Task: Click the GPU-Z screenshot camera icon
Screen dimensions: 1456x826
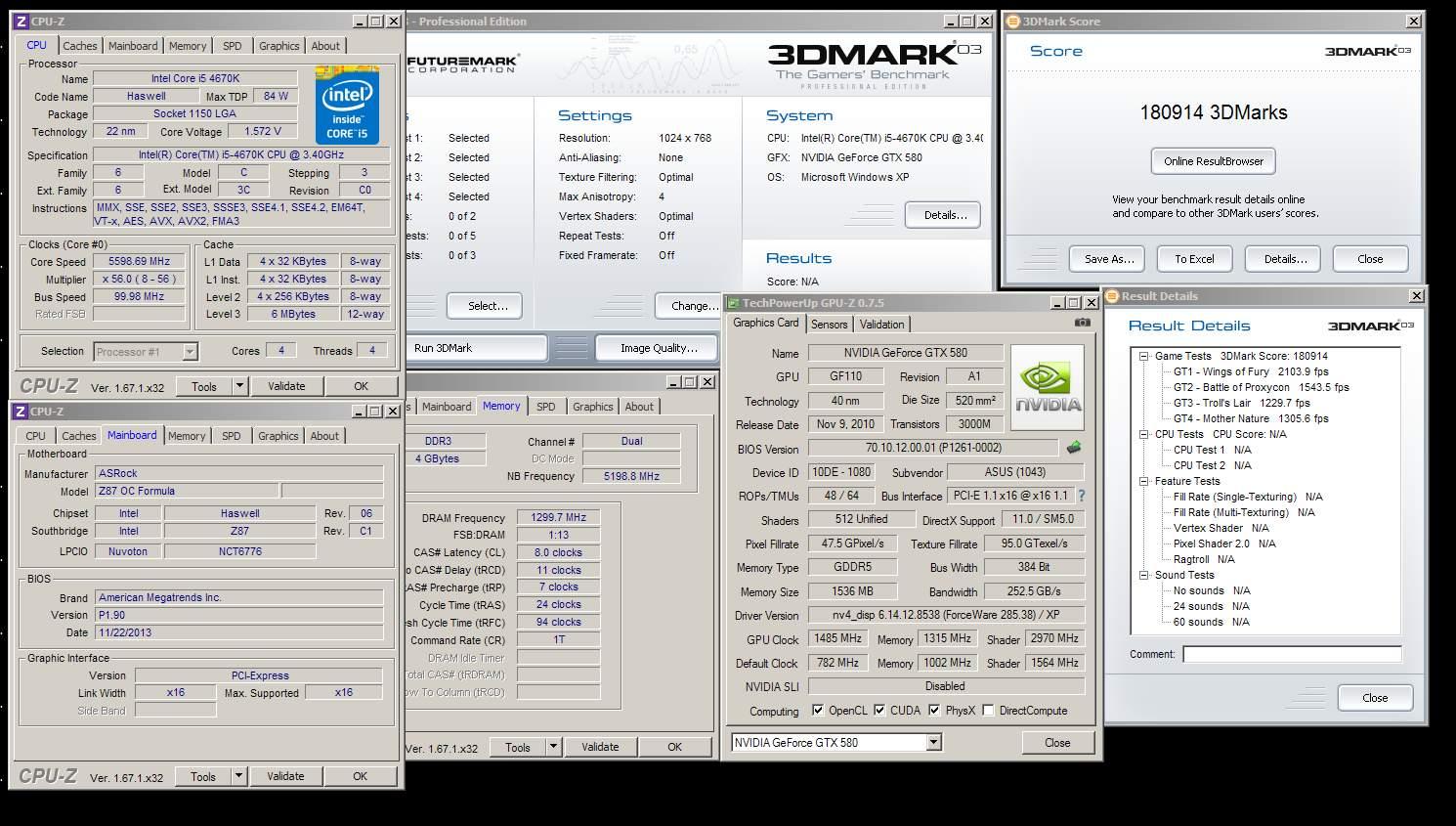Action: [x=1082, y=323]
